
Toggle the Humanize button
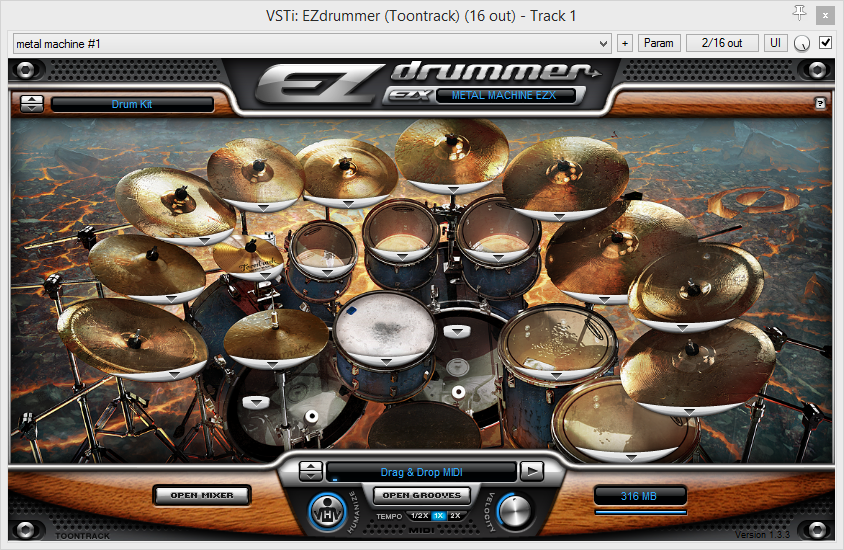pos(327,512)
